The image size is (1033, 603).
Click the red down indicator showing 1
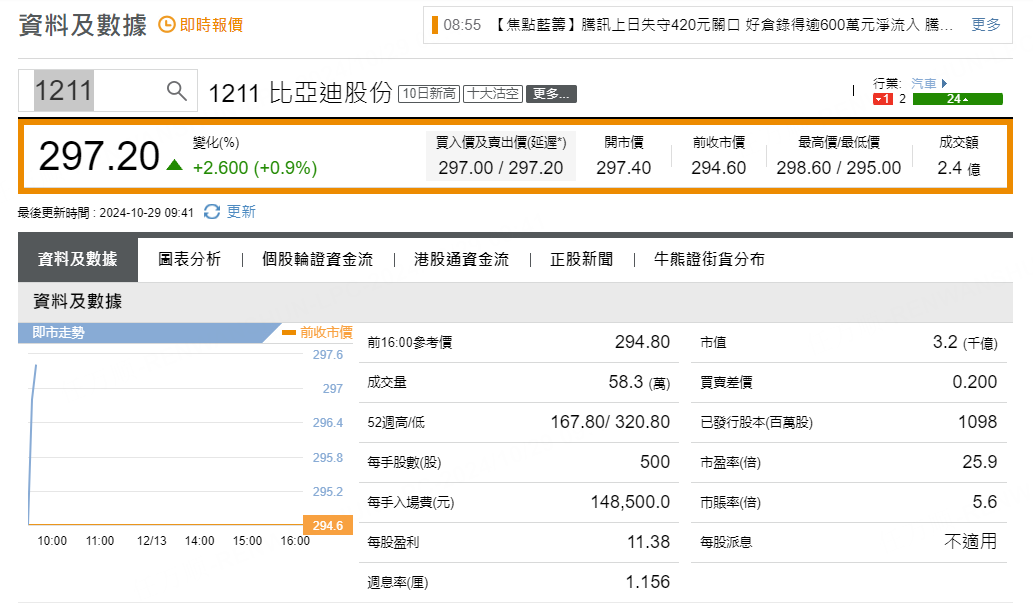coord(883,99)
